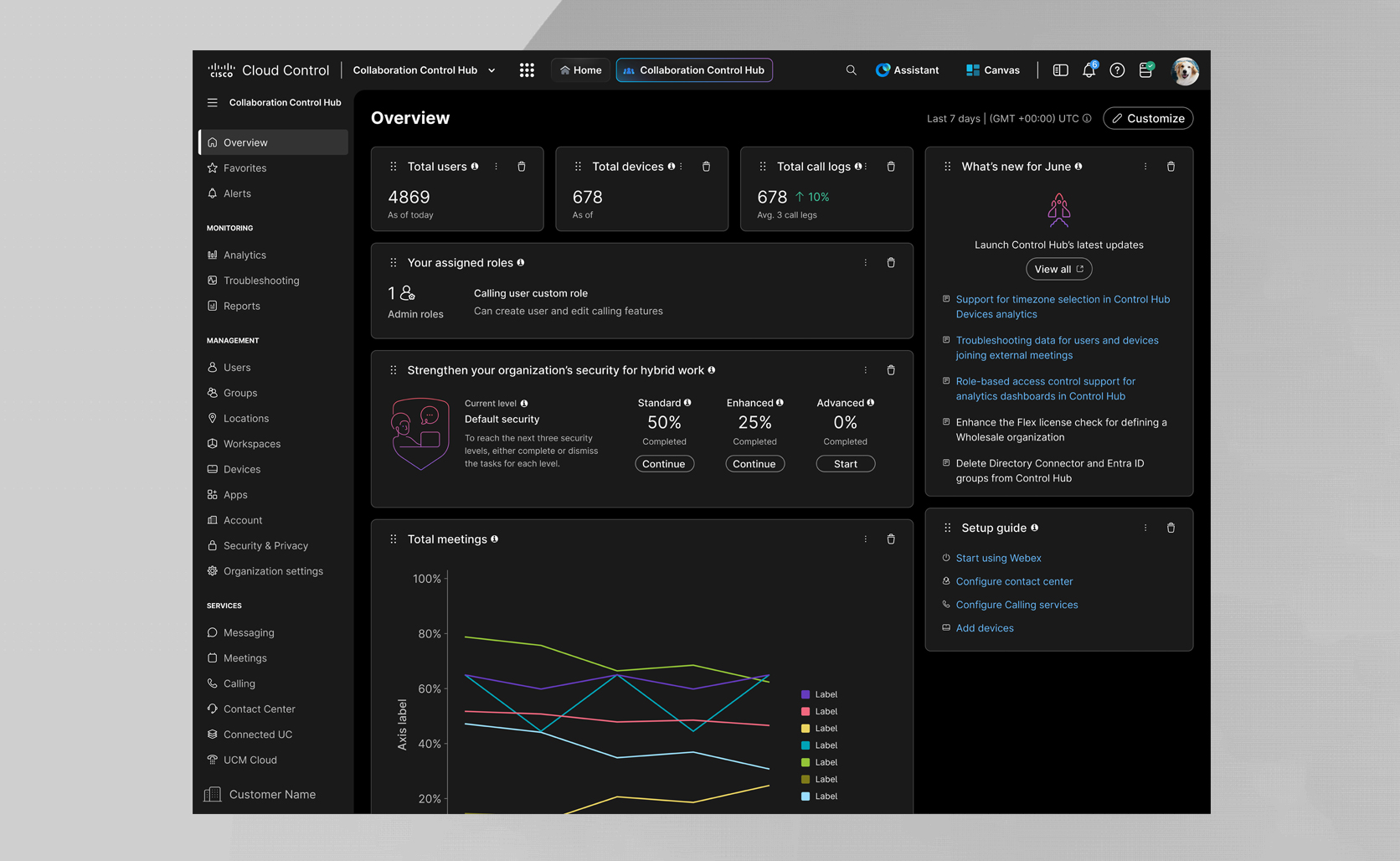This screenshot has height=861, width=1400.
Task: Toggle the pink Label legend series
Action: point(819,711)
